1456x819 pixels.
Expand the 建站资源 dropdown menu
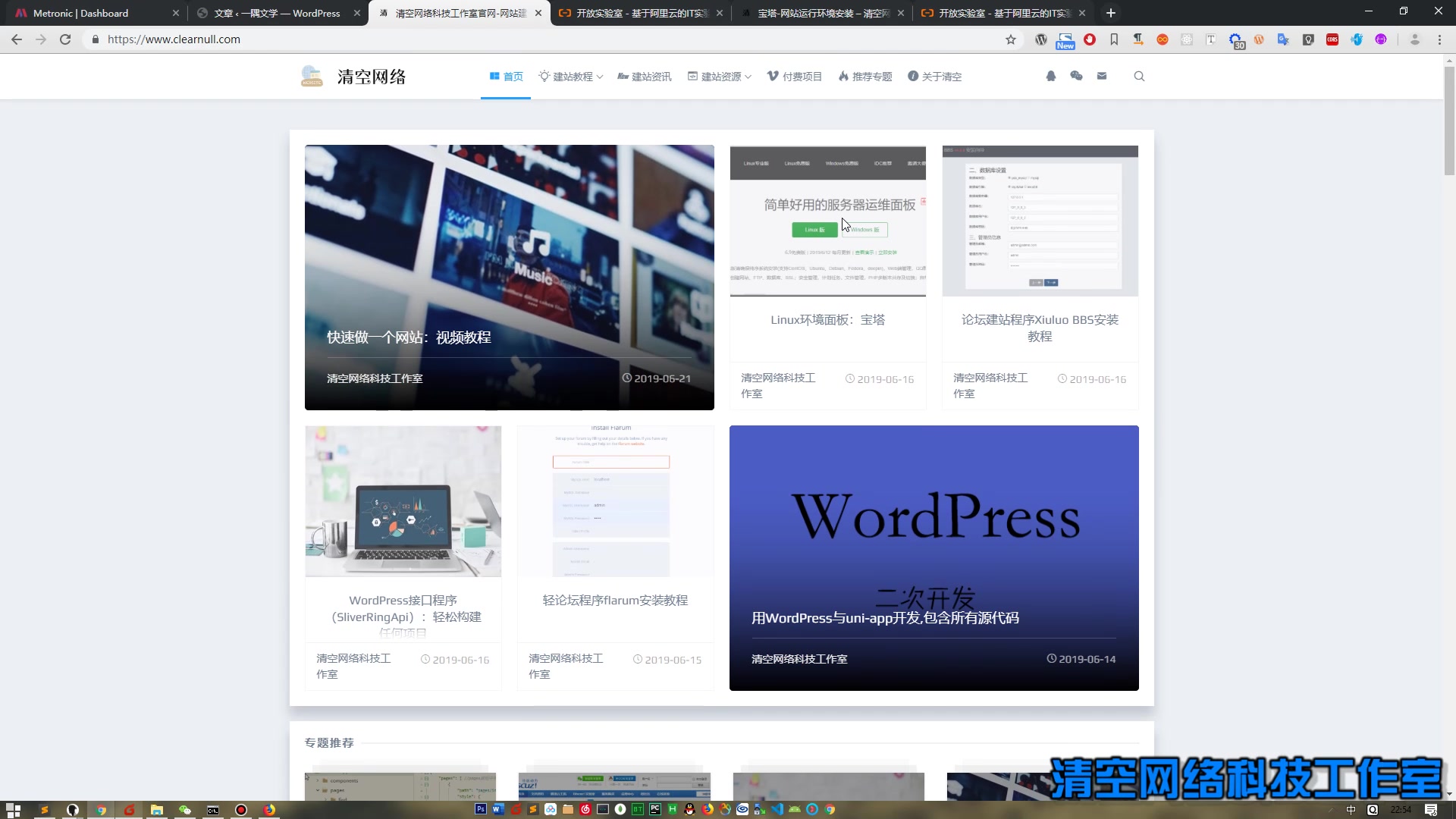coord(720,77)
